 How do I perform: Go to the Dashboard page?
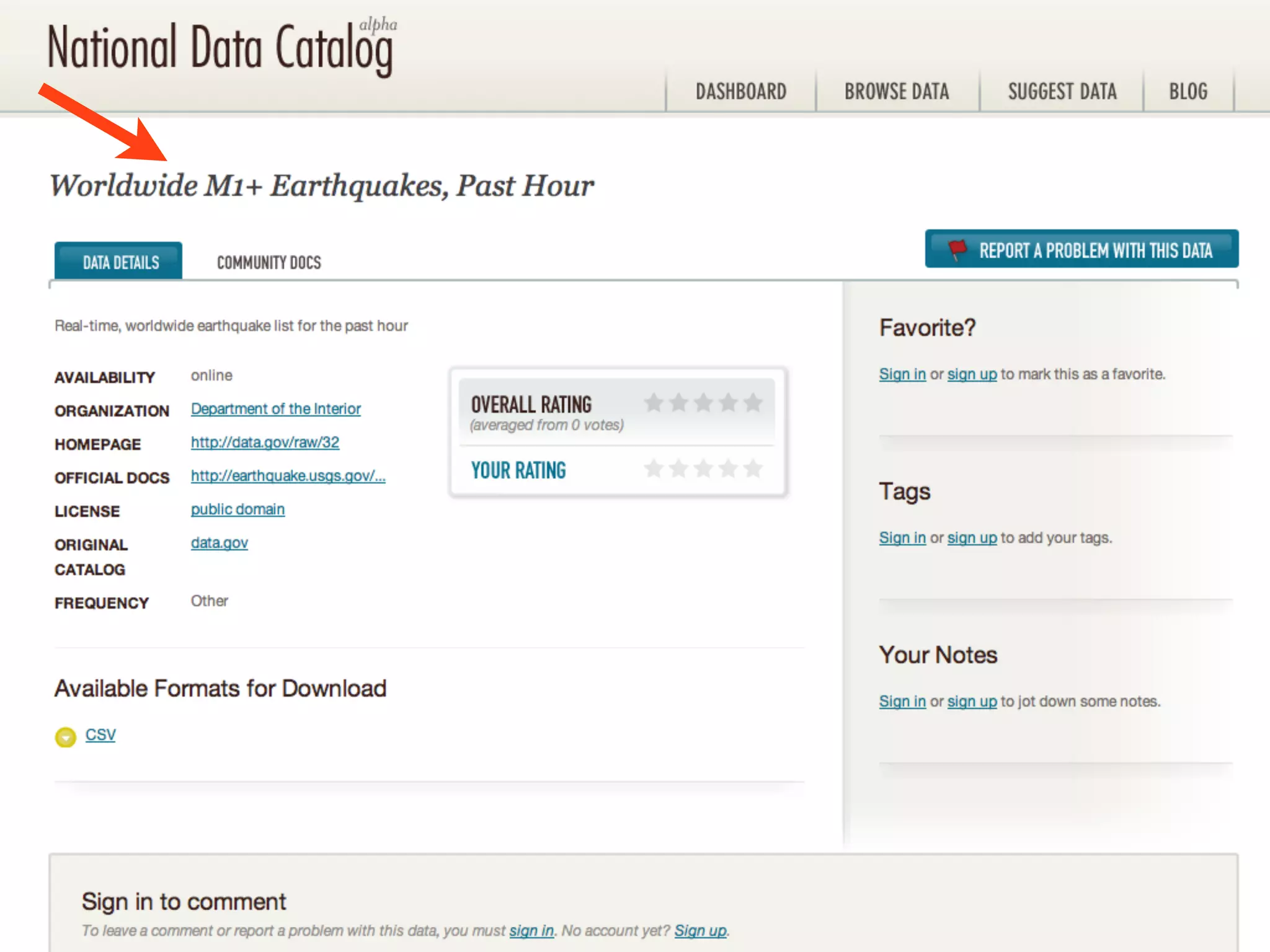pos(740,92)
